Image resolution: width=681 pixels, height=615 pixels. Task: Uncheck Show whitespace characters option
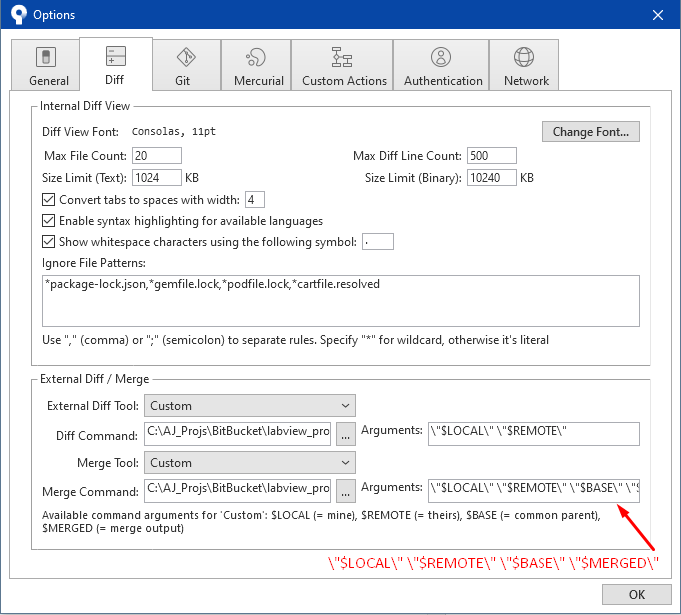click(x=49, y=242)
